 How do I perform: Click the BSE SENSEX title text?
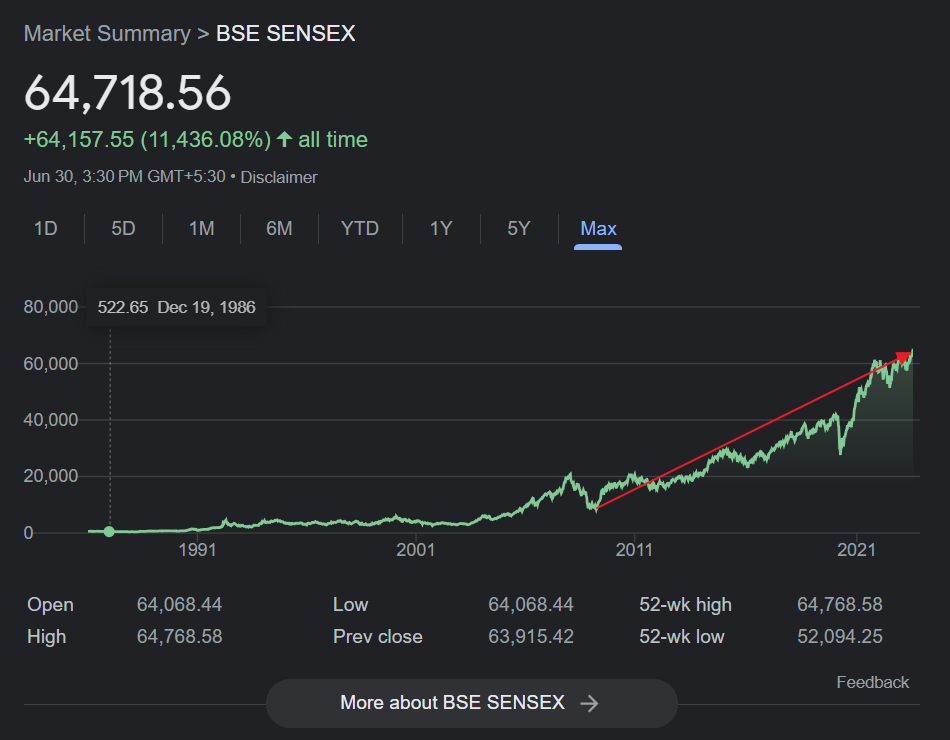[285, 33]
